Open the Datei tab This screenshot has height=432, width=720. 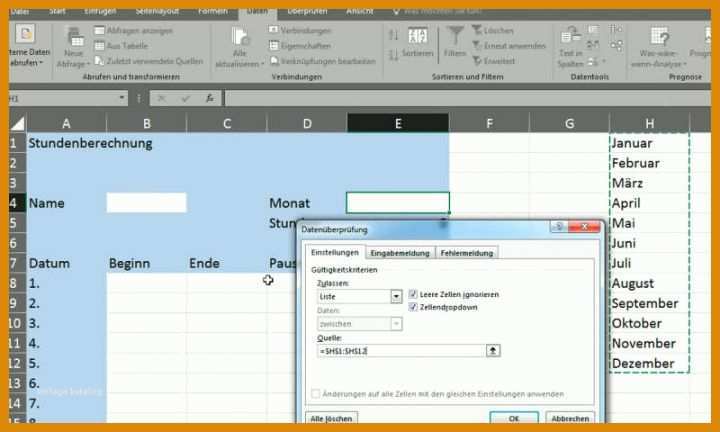pyautogui.click(x=20, y=11)
